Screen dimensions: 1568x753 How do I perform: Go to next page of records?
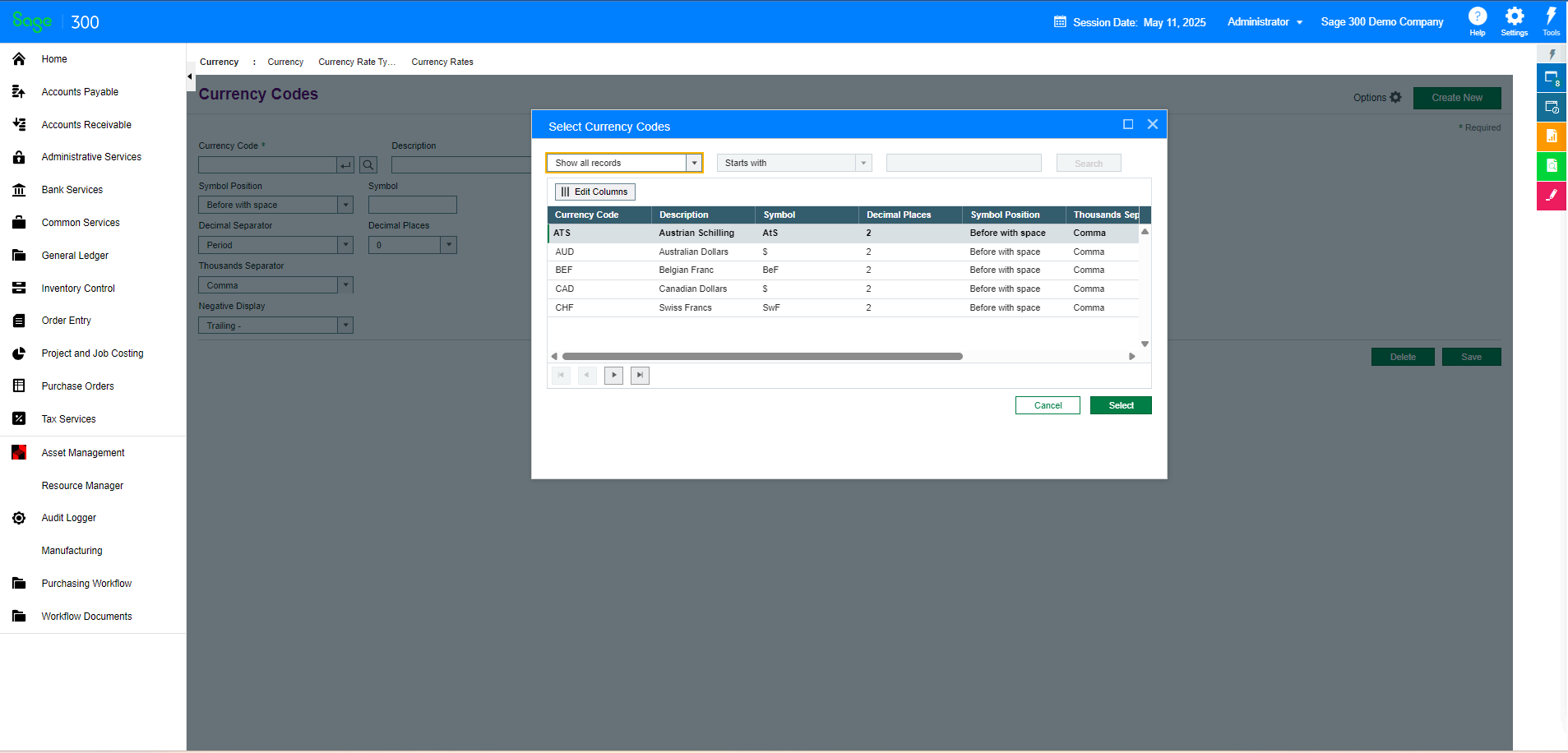(x=614, y=375)
